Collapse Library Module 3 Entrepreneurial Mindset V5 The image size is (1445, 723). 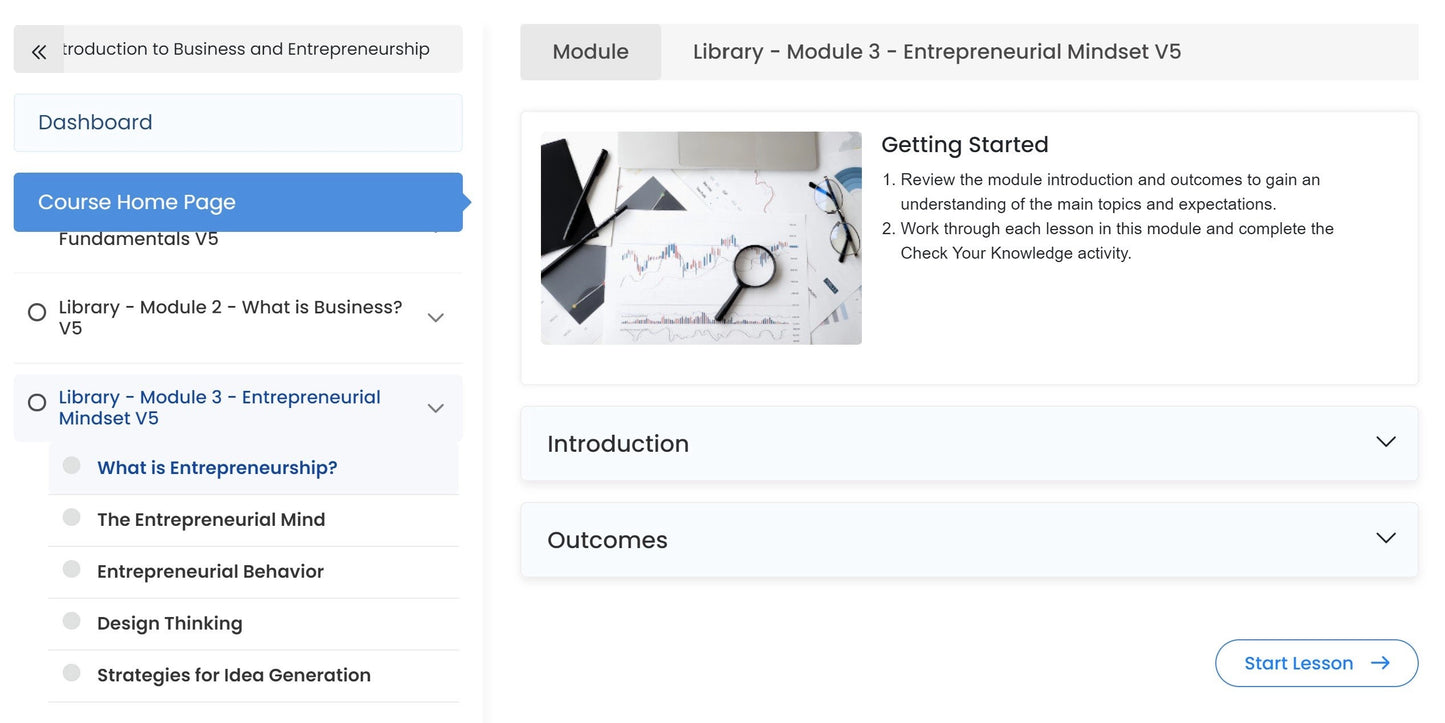435,408
